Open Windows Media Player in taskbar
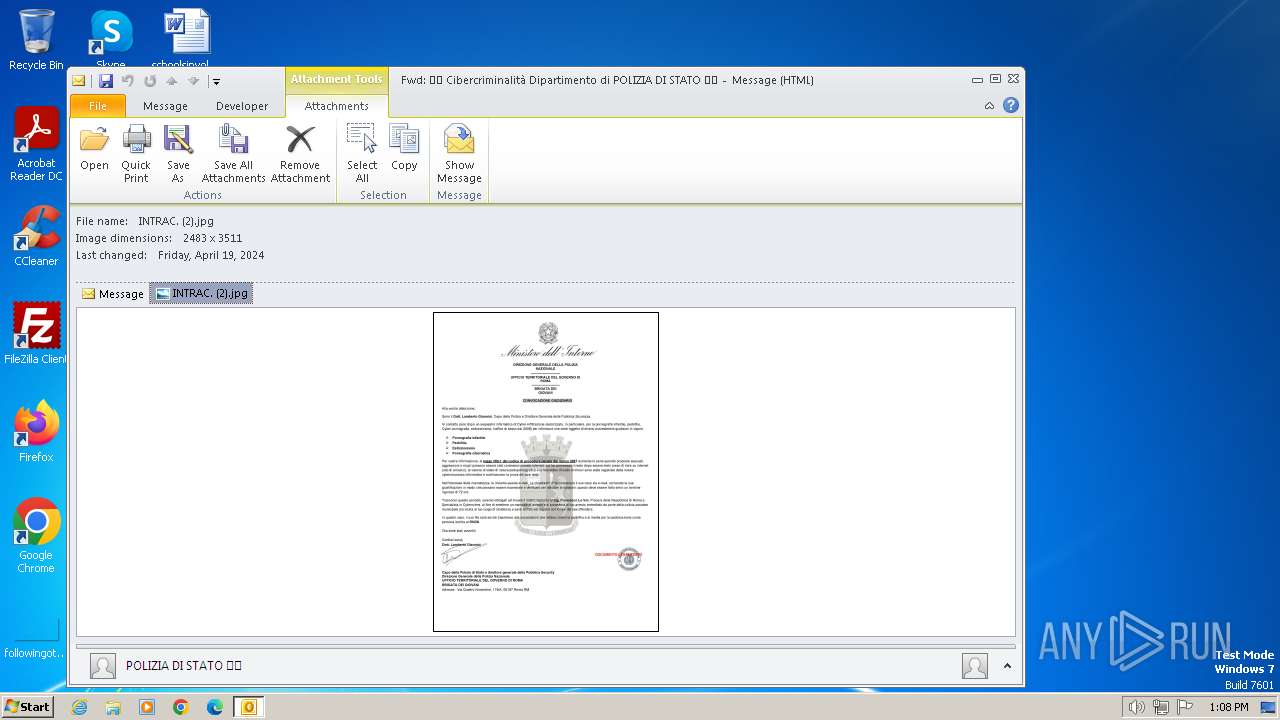 click(147, 707)
